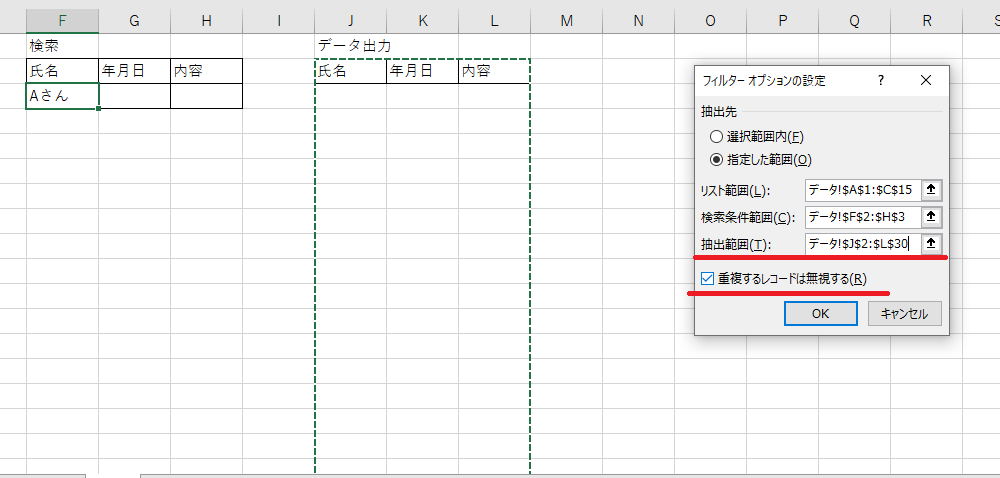Viewport: 1000px width, 478px height.
Task: Select column N header
Action: (x=638, y=21)
